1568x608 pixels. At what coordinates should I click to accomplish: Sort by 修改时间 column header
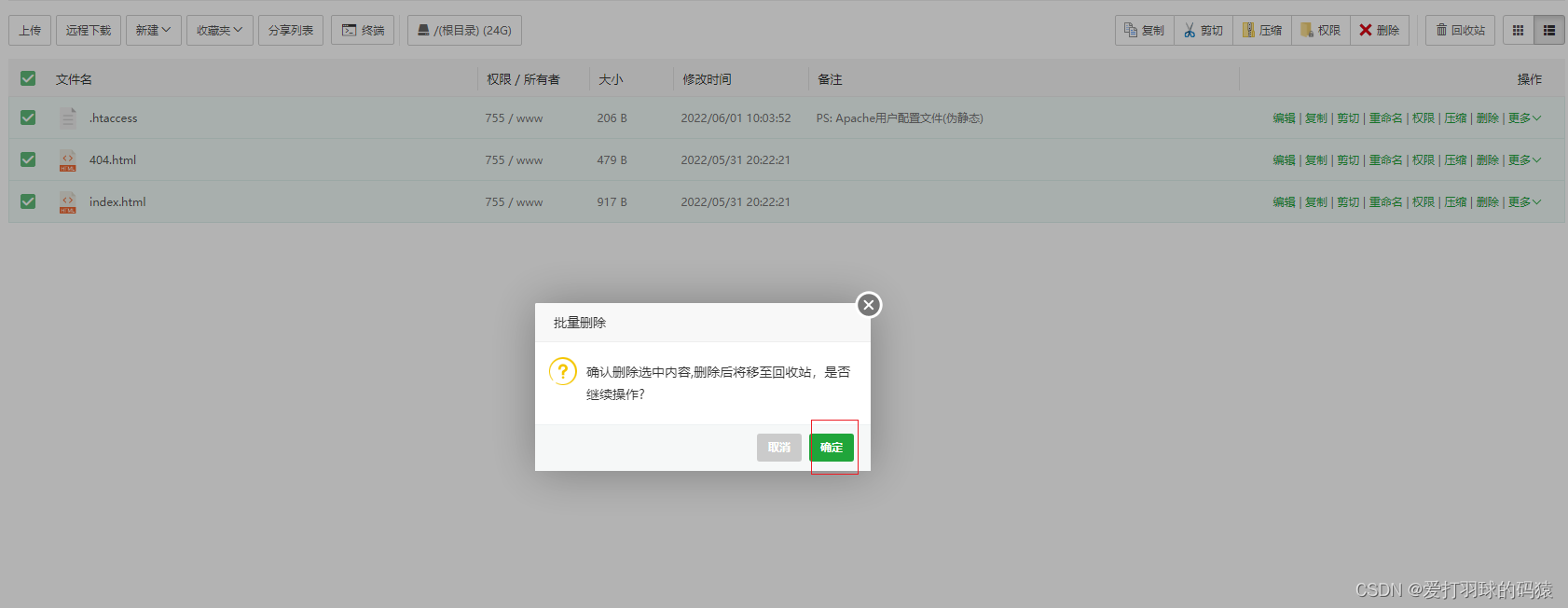(707, 79)
